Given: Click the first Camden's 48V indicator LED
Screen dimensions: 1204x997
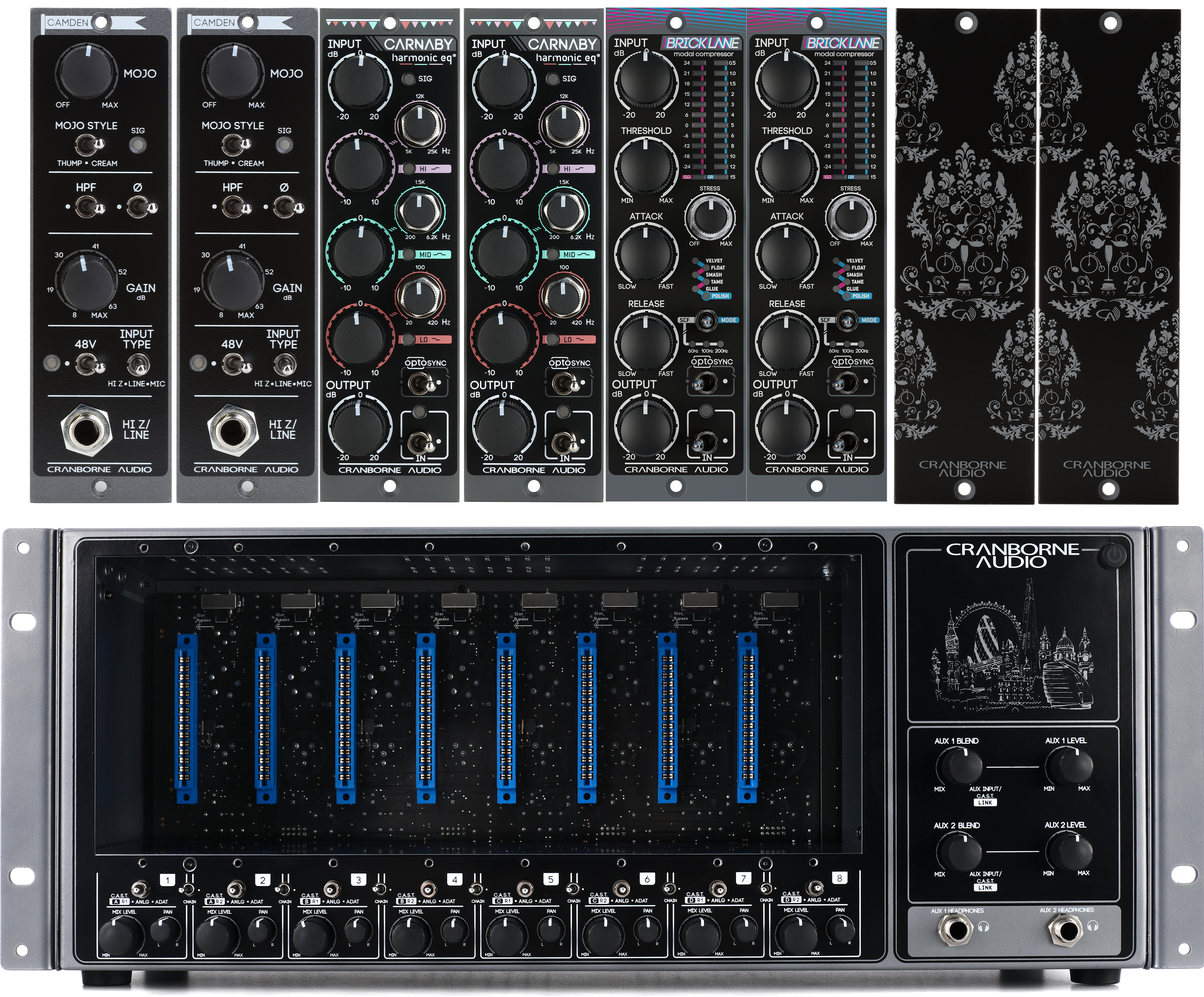Looking at the screenshot, I should click(52, 363).
